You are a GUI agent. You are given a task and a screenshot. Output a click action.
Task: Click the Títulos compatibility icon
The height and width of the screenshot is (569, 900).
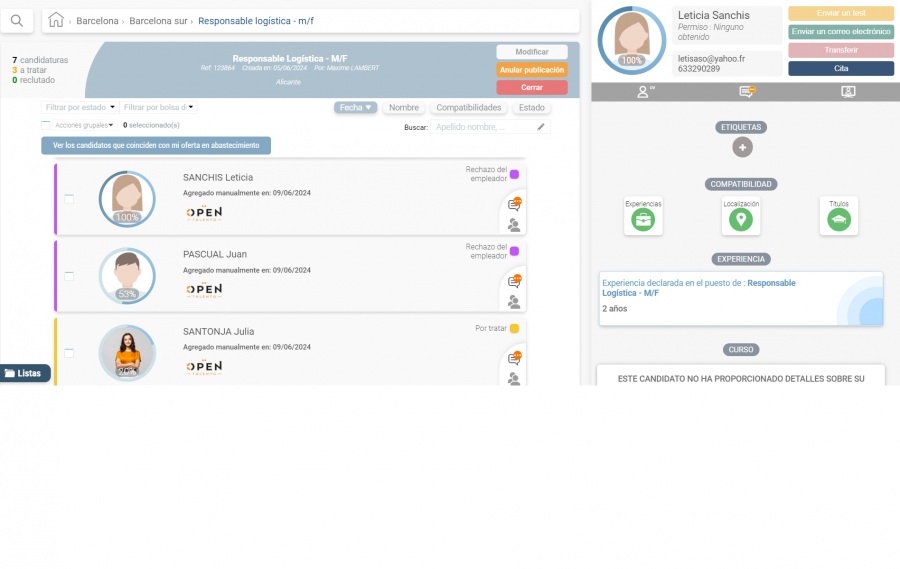pyautogui.click(x=839, y=219)
